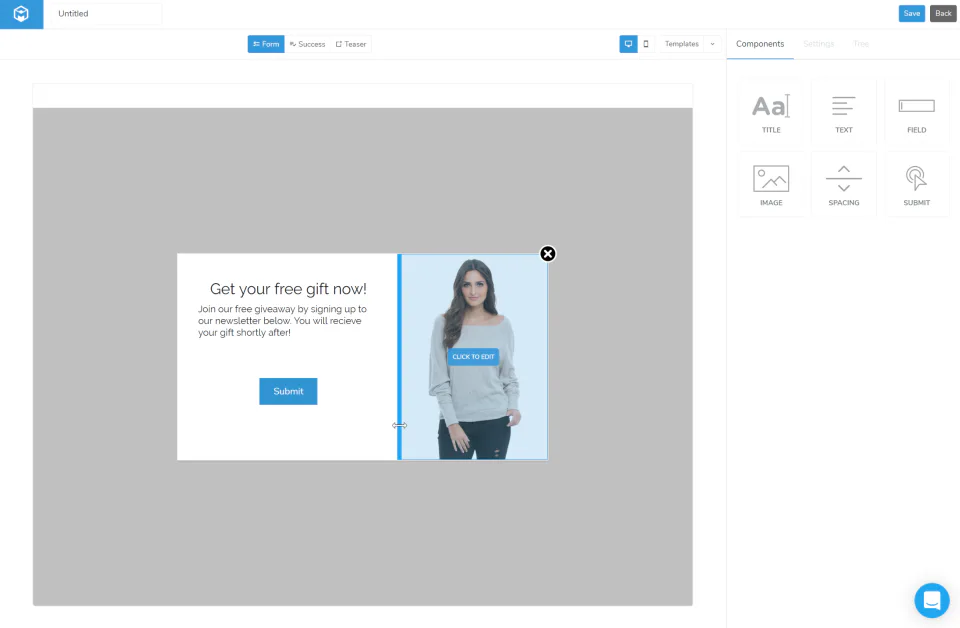This screenshot has width=960, height=628.
Task: Switch to the Form view
Action: (x=266, y=44)
